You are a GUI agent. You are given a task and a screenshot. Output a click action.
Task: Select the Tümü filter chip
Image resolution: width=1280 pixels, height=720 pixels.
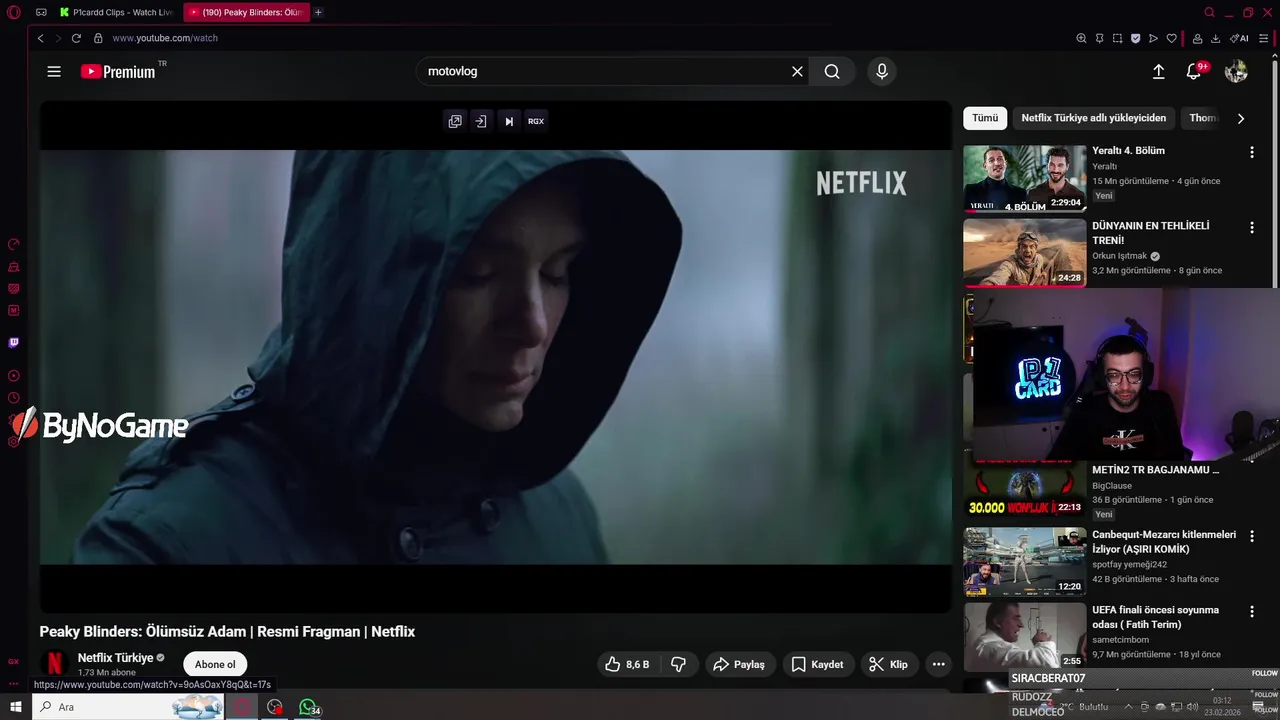985,118
